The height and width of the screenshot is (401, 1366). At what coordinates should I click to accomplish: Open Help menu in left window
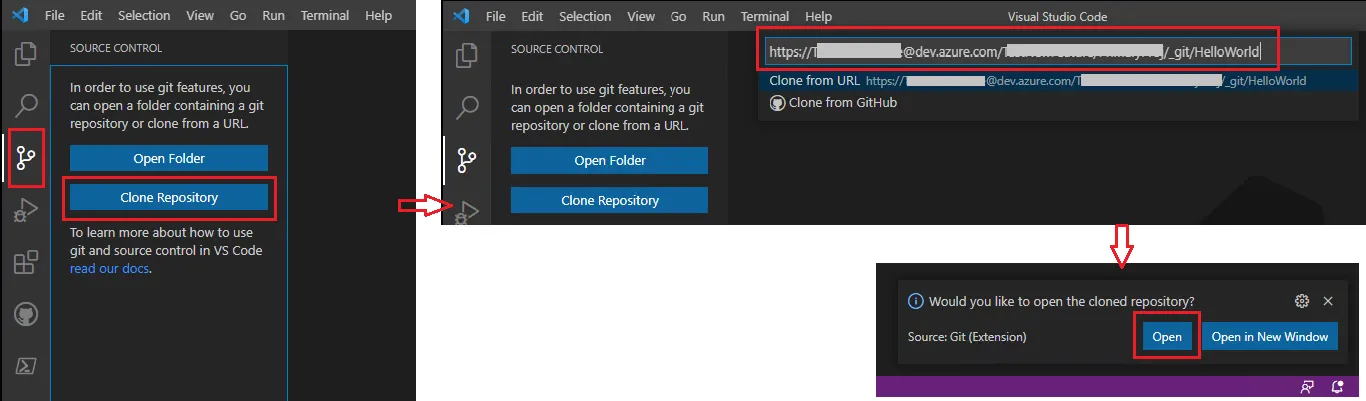[x=378, y=16]
